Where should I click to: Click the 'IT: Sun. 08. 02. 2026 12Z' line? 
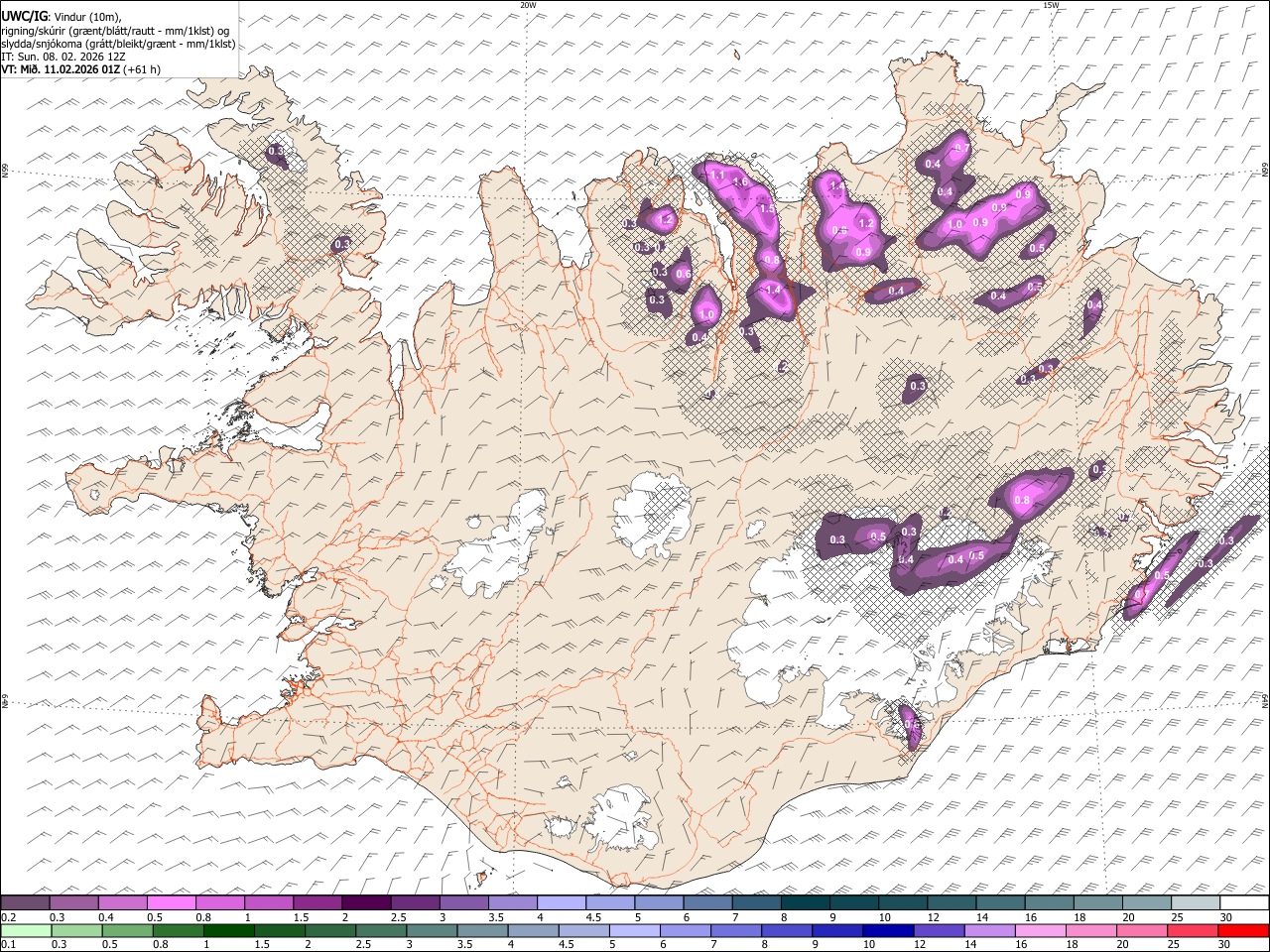coord(63,57)
